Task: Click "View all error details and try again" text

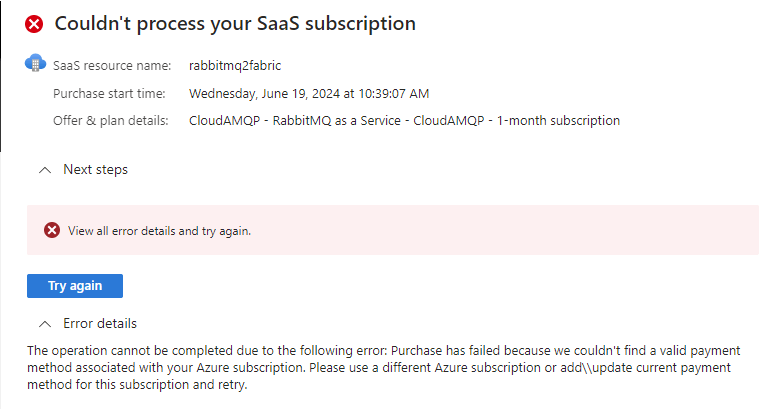Action: [x=159, y=231]
